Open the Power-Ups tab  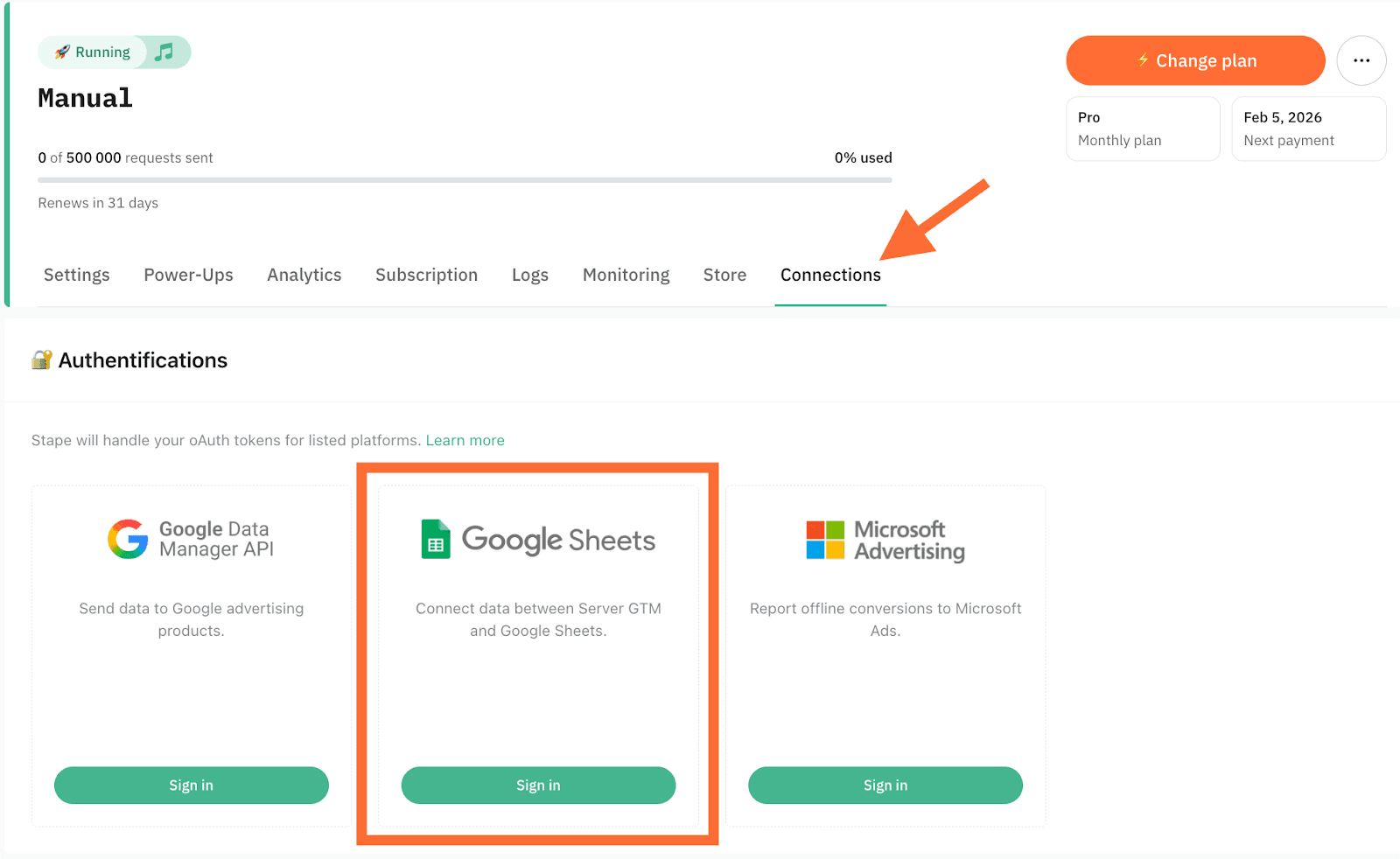click(x=188, y=275)
